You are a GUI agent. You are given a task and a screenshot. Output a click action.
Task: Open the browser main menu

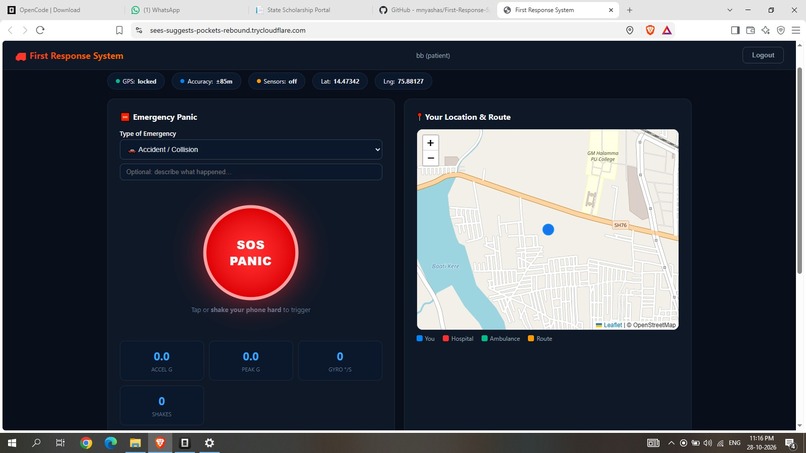click(x=796, y=30)
